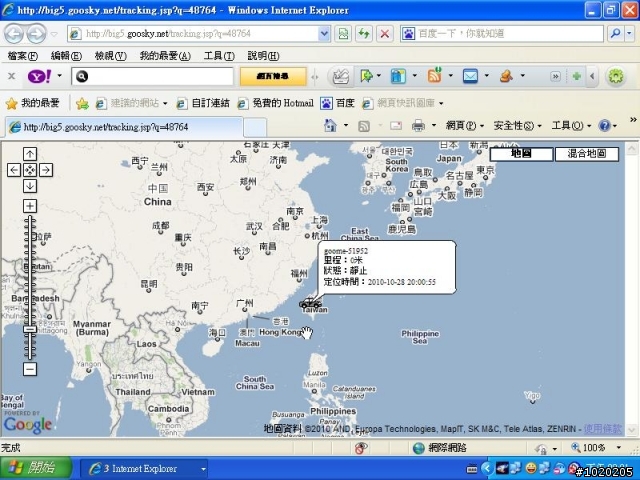Open the 網頁(P) command bar menu
The height and width of the screenshot is (480, 640).
coord(465,126)
